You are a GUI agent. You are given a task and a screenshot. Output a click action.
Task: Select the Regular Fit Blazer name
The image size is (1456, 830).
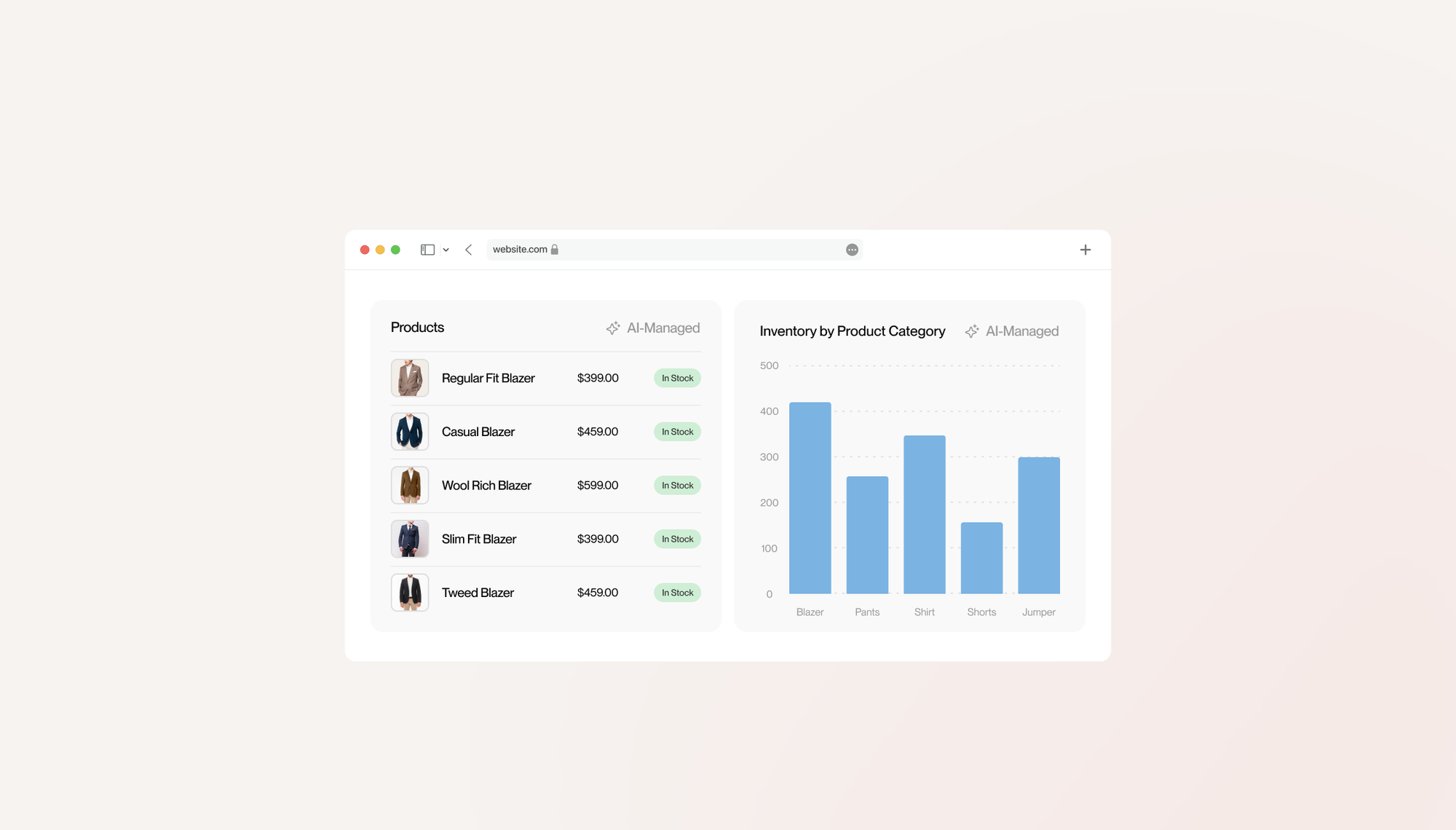(x=488, y=378)
